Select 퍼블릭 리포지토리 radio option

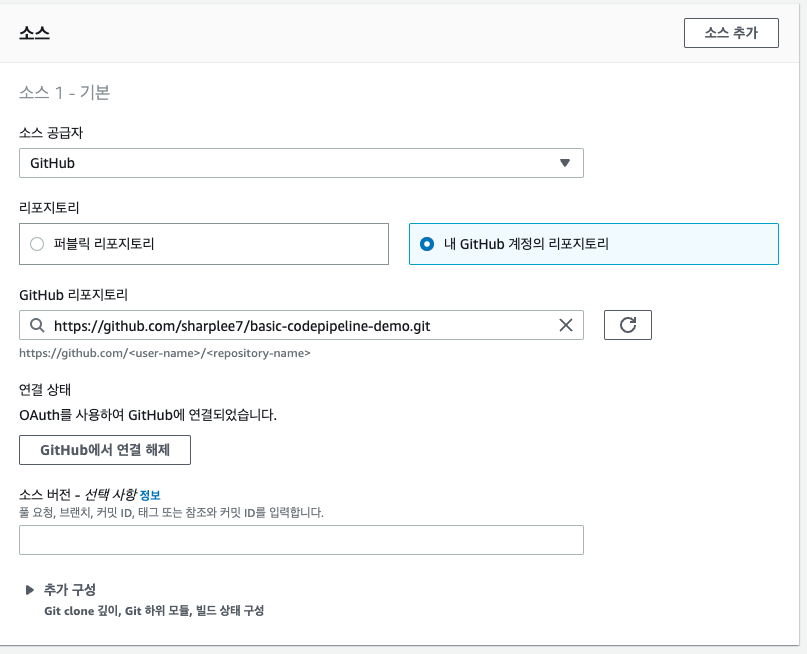[204, 244]
